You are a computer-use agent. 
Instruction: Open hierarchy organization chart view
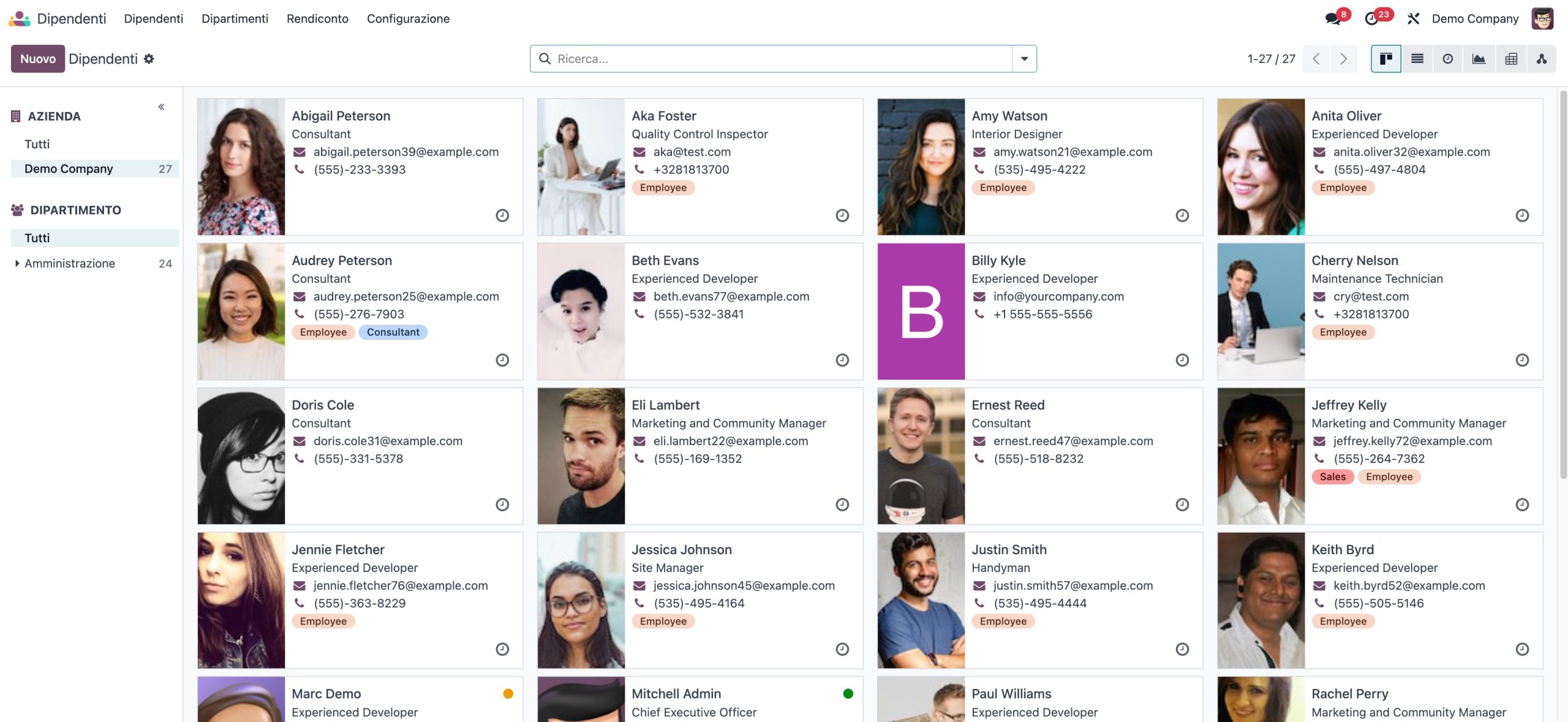pos(1541,59)
